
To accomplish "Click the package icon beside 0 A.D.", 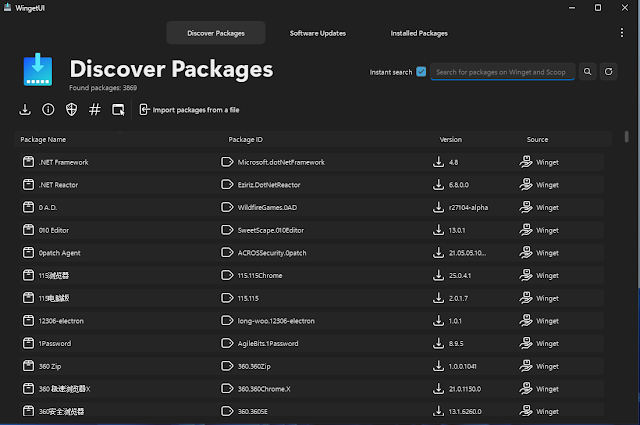I will (x=28, y=207).
